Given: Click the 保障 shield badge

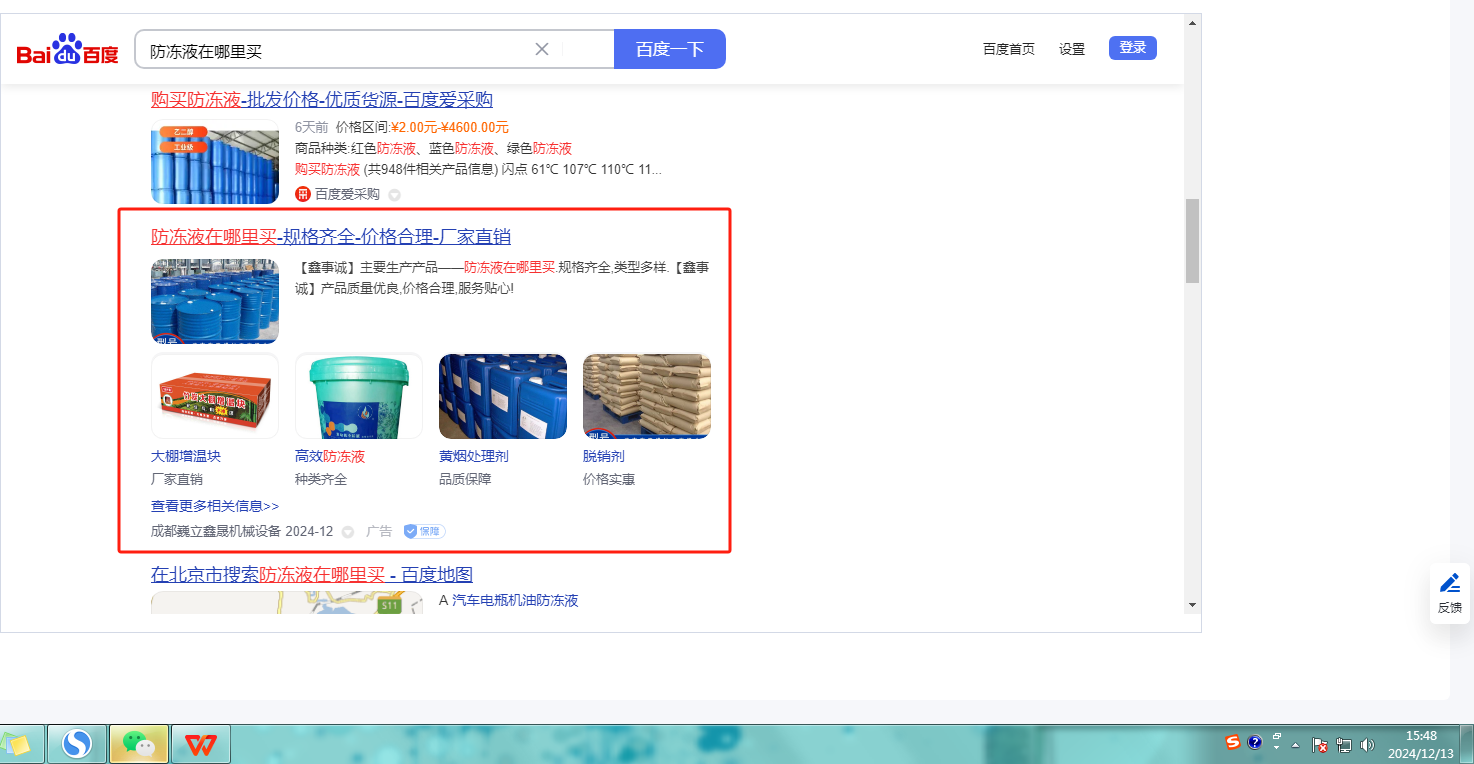Looking at the screenshot, I should tap(425, 532).
